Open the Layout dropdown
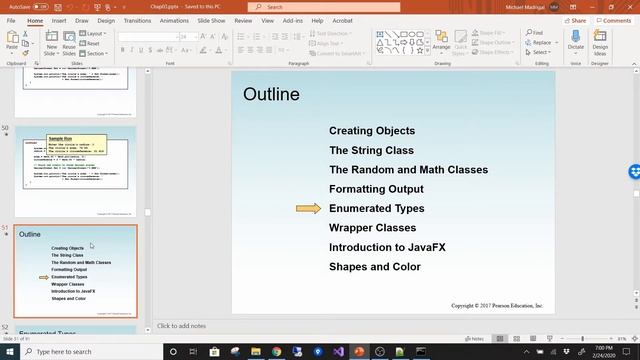The width and height of the screenshot is (640, 360). 93,33
